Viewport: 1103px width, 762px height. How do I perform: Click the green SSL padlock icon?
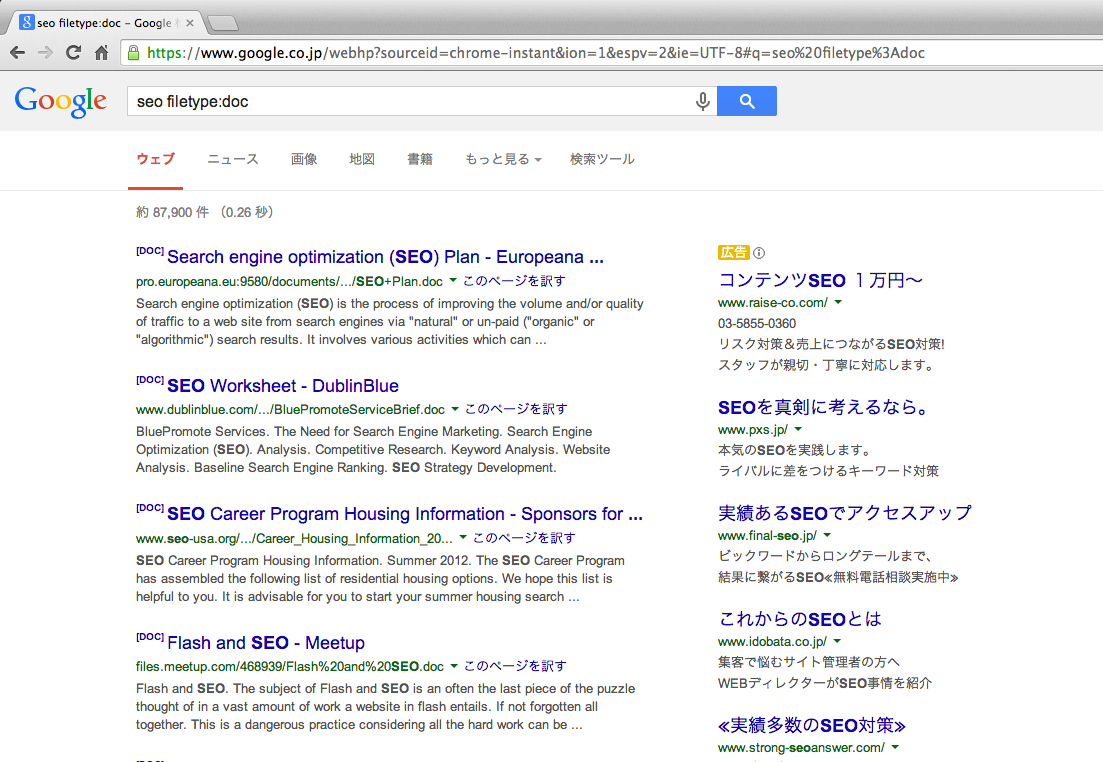click(133, 53)
